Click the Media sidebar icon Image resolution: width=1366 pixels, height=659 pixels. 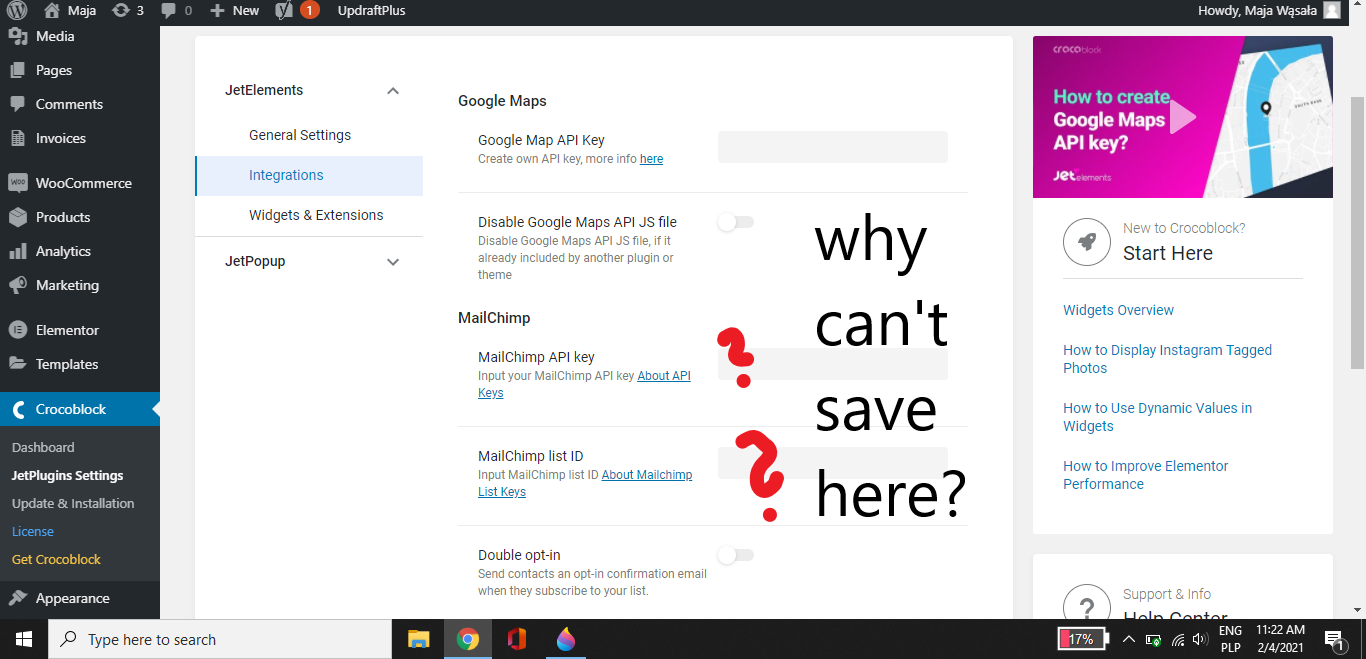(x=17, y=36)
